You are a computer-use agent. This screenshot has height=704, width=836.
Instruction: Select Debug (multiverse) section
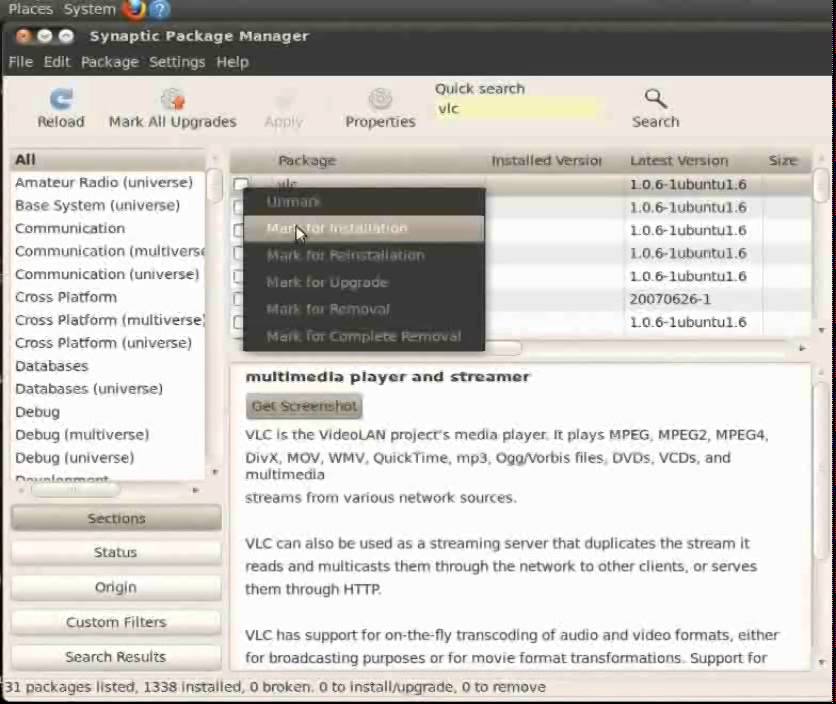[x=108, y=435]
